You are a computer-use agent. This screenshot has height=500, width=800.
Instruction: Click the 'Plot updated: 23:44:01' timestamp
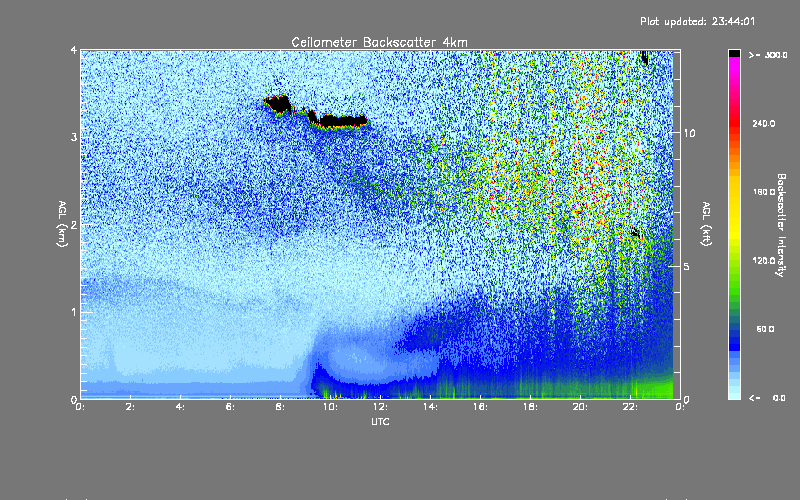(697, 21)
